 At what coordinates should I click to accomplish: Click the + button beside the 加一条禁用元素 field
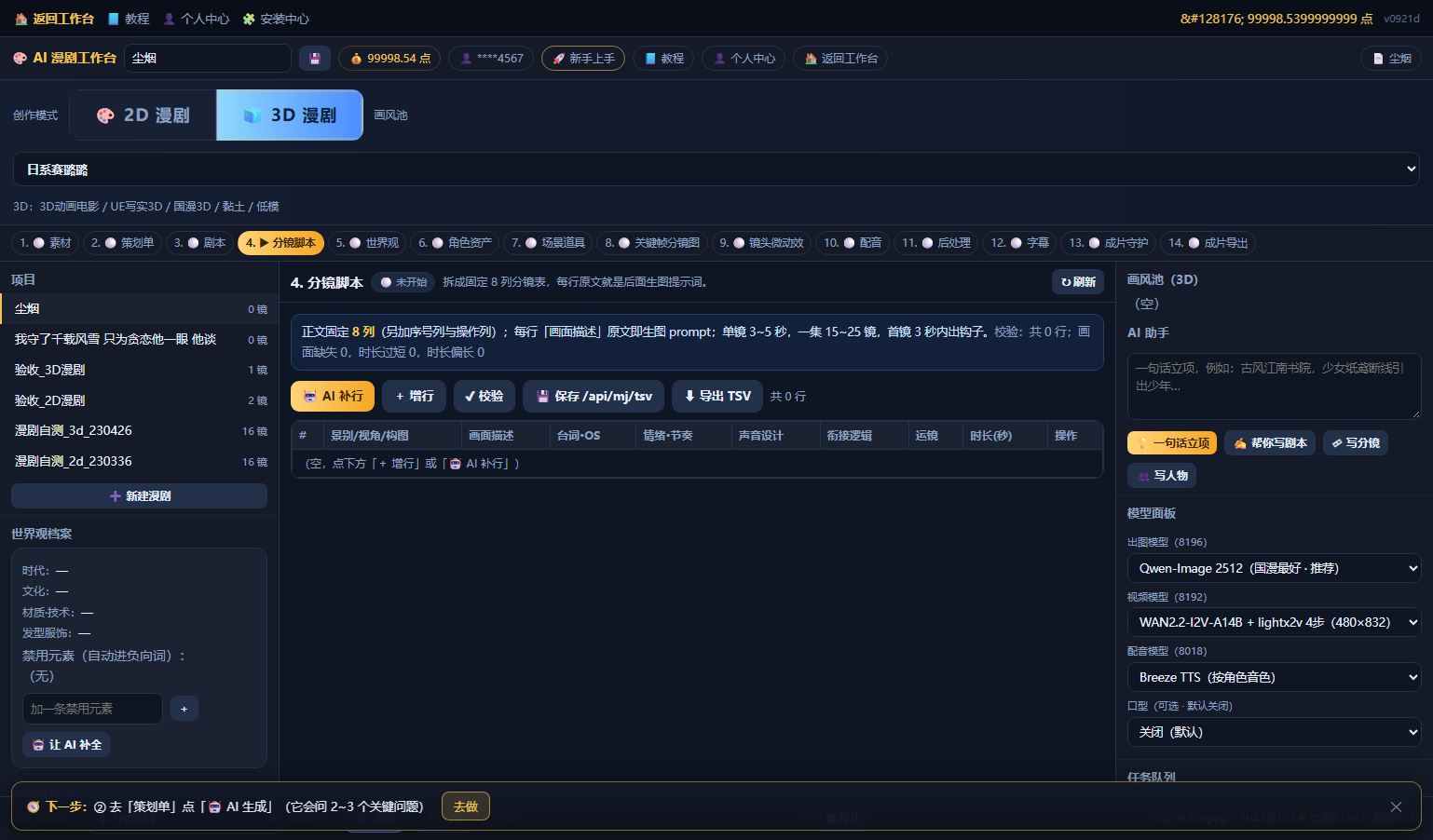tap(184, 709)
